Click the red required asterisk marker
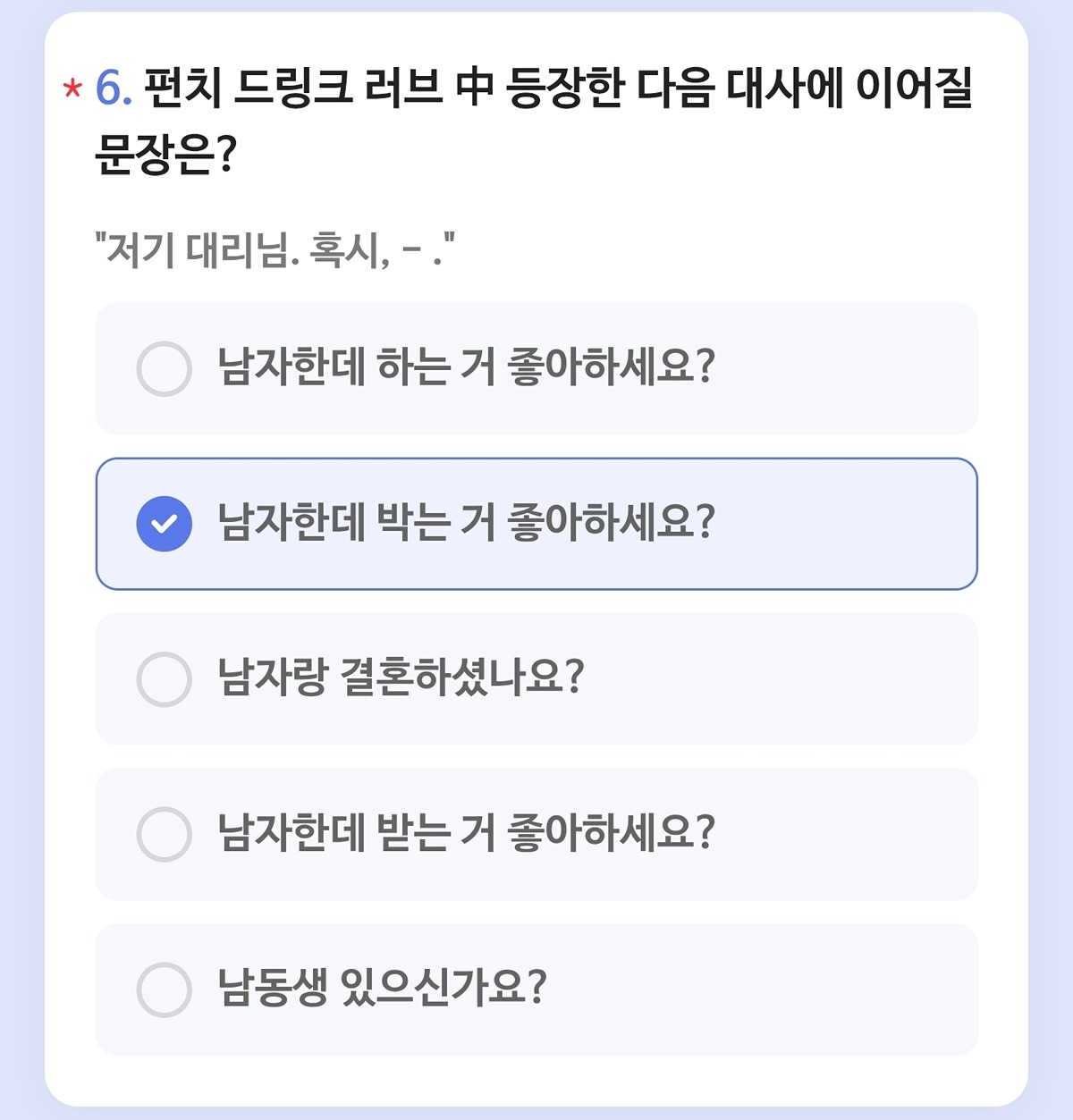The height and width of the screenshot is (1120, 1073). tap(72, 90)
